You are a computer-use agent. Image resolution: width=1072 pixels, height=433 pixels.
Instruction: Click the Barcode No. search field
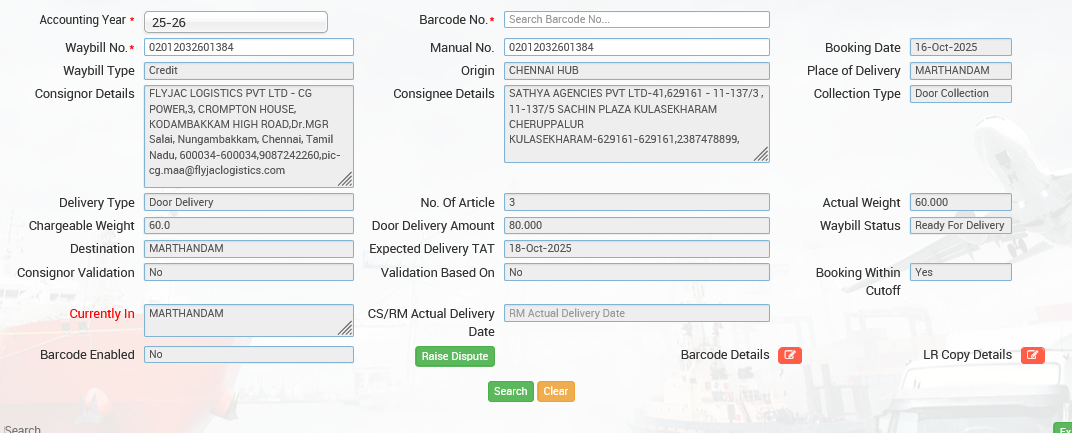point(636,20)
